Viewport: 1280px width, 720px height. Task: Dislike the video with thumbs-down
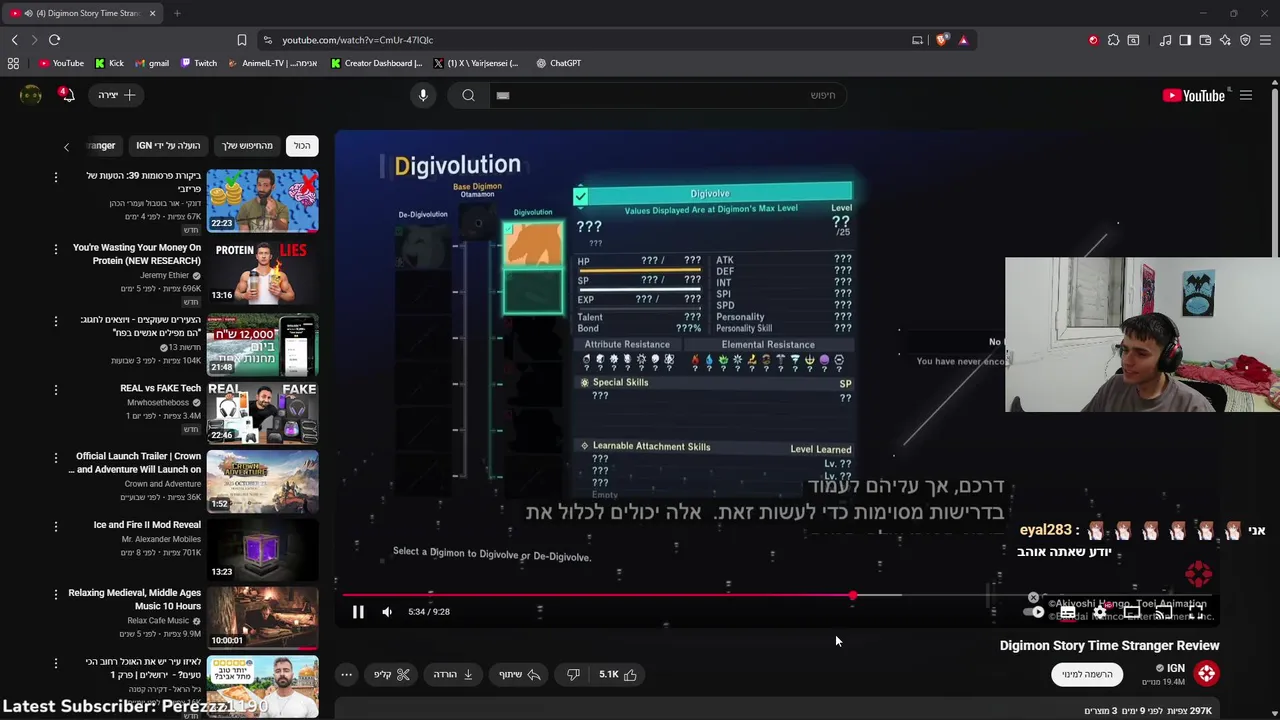573,675
